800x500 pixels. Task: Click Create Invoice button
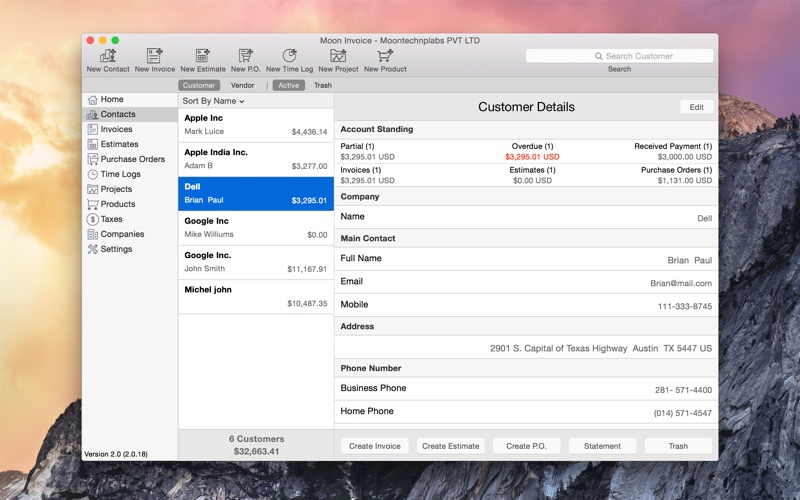(374, 446)
